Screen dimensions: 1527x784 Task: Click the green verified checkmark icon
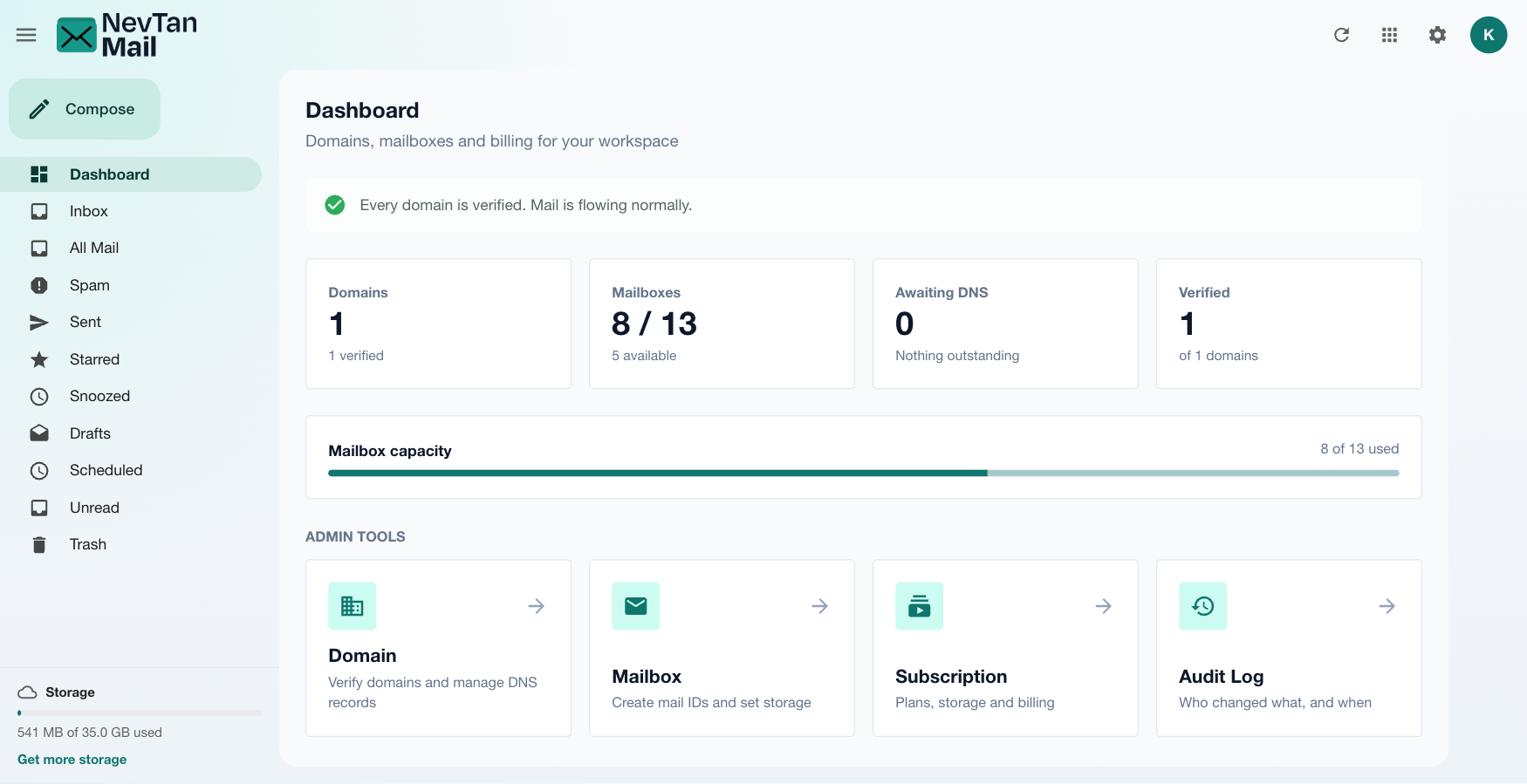coord(335,205)
